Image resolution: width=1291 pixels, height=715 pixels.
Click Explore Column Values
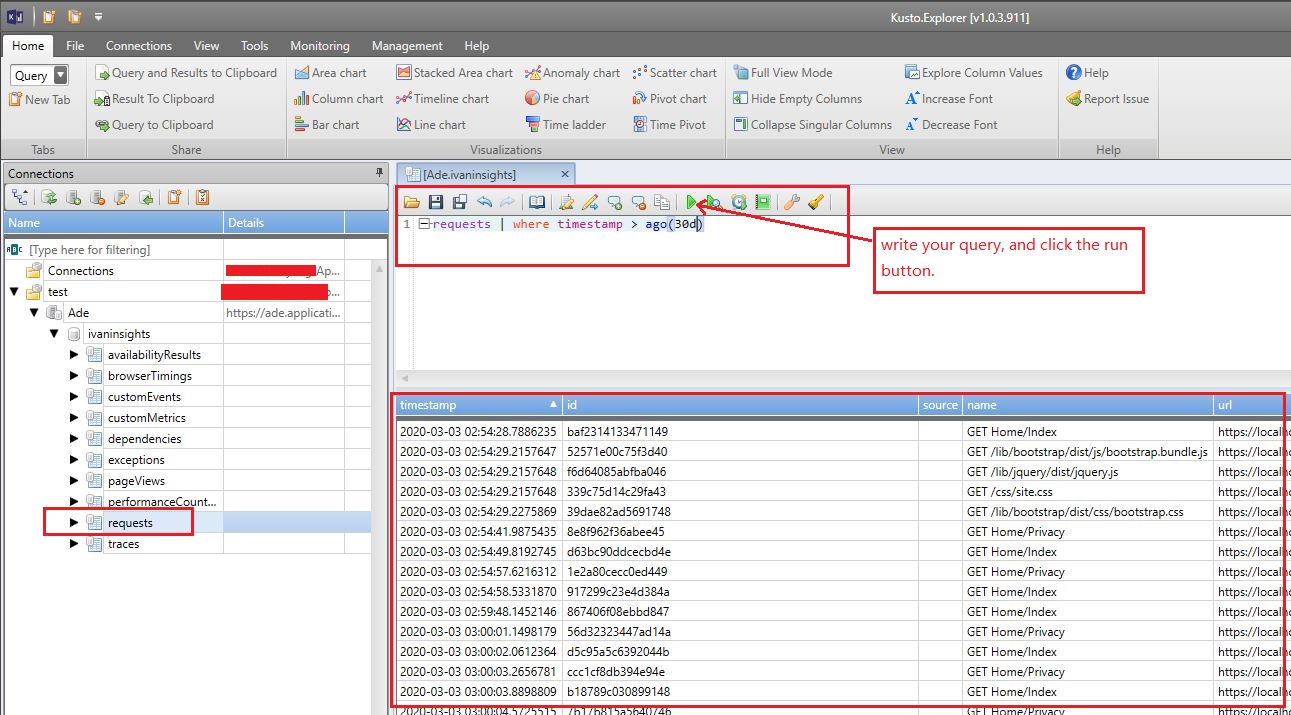coord(974,73)
